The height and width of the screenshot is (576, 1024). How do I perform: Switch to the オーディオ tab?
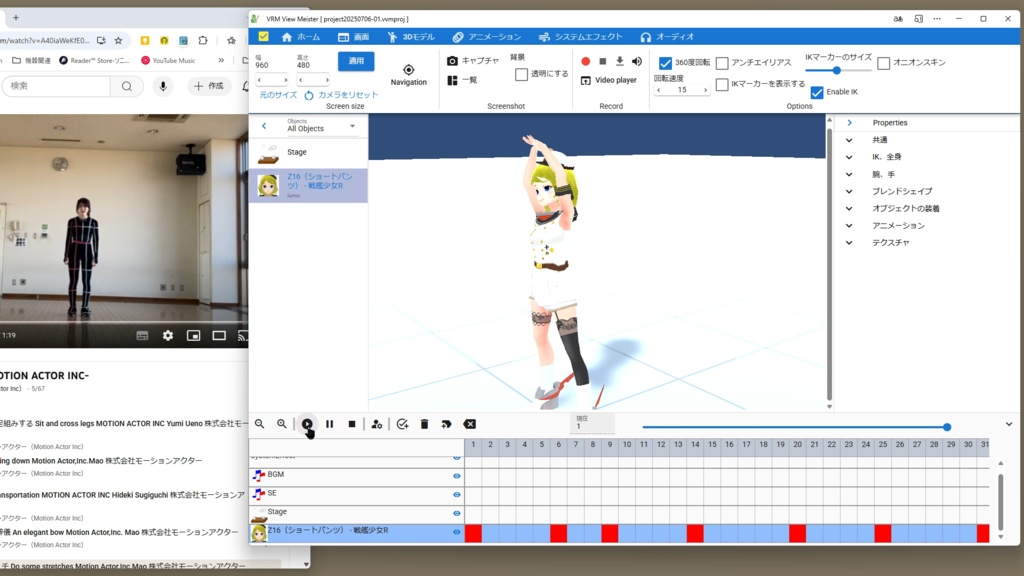pos(667,37)
